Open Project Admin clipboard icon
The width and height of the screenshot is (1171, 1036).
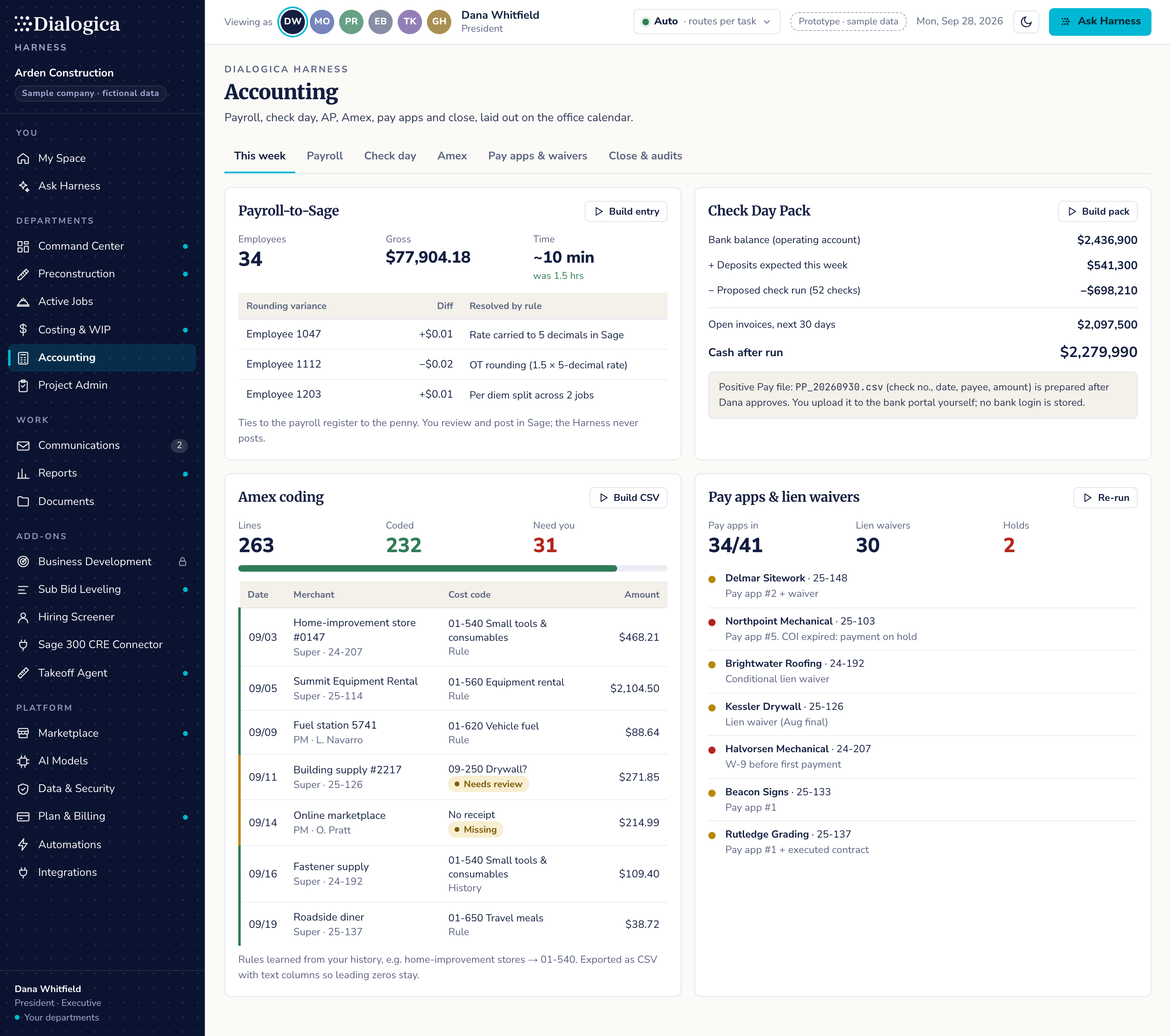pyautogui.click(x=23, y=385)
